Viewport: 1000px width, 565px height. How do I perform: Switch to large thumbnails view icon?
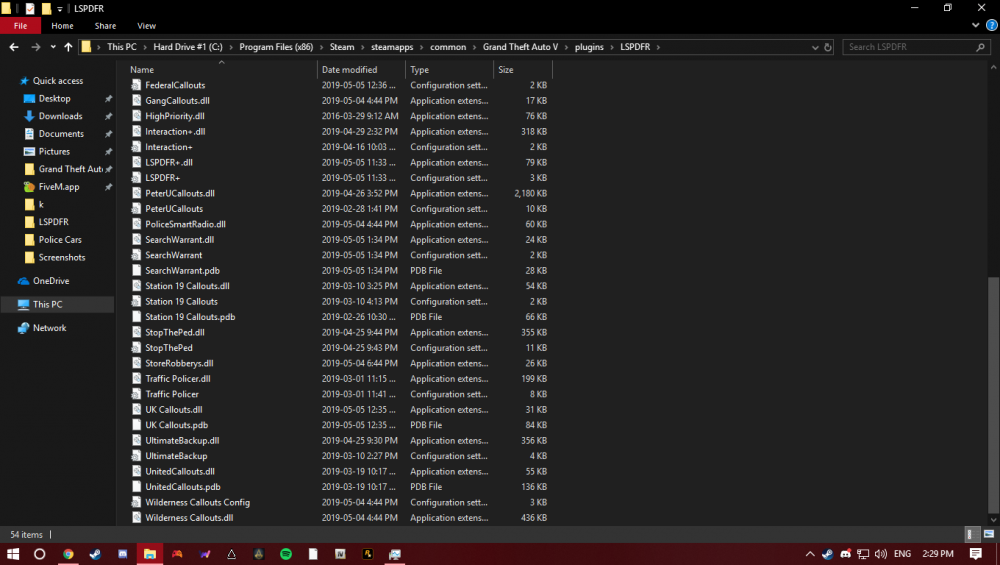pyautogui.click(x=989, y=534)
